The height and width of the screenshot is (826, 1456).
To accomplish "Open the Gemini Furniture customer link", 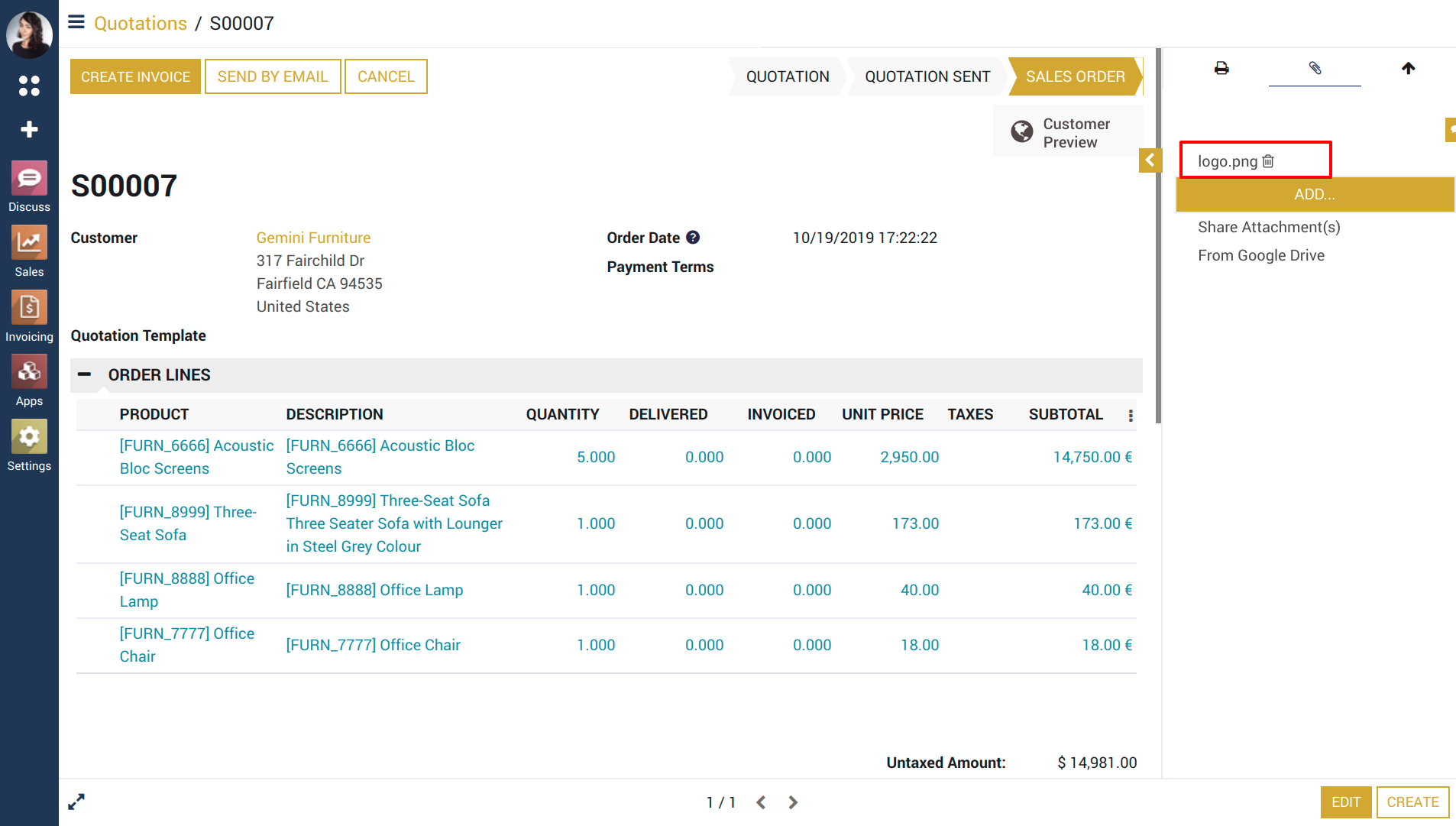I will tap(313, 238).
